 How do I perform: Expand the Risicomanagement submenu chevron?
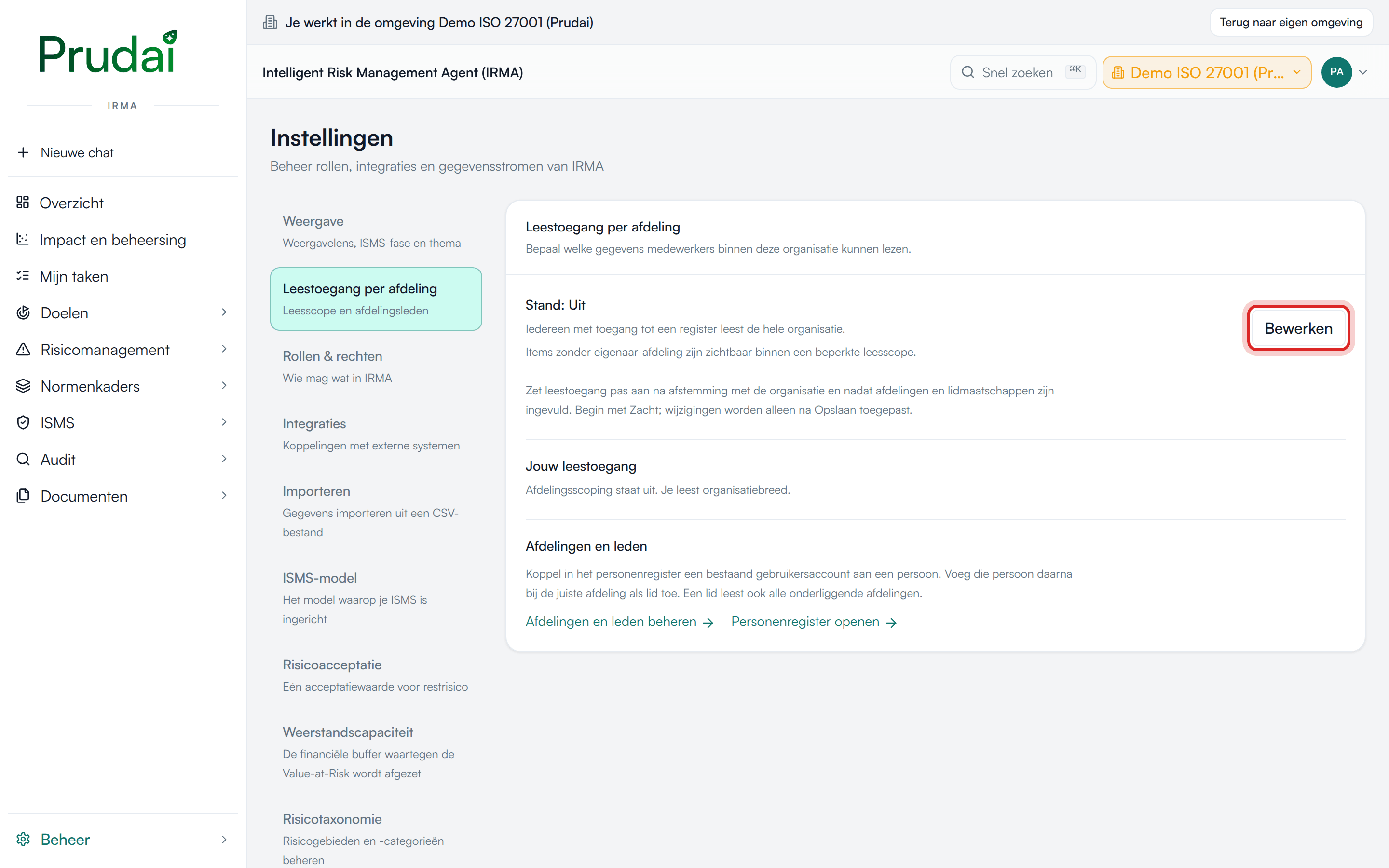click(224, 349)
